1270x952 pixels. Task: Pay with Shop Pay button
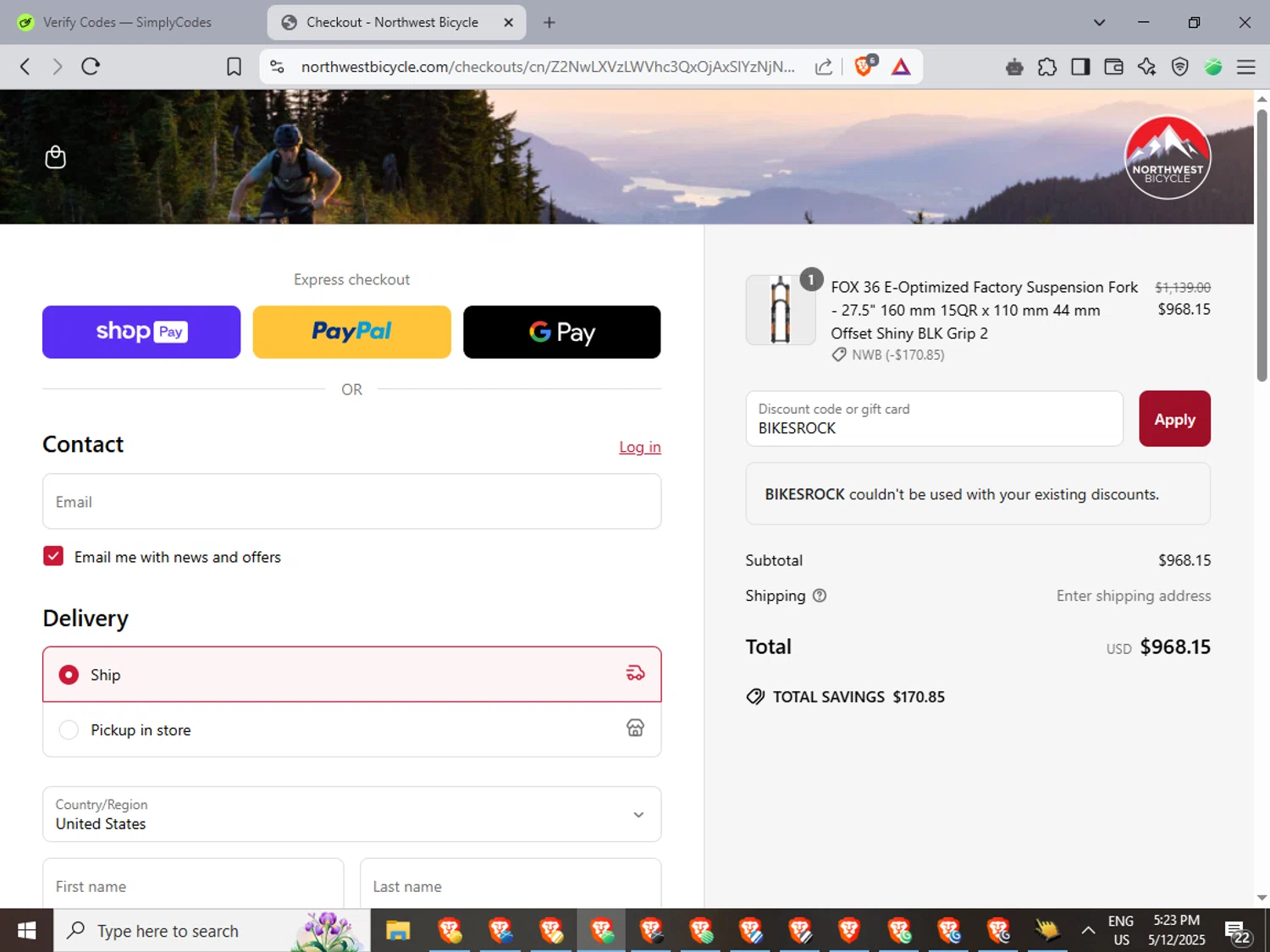click(141, 332)
